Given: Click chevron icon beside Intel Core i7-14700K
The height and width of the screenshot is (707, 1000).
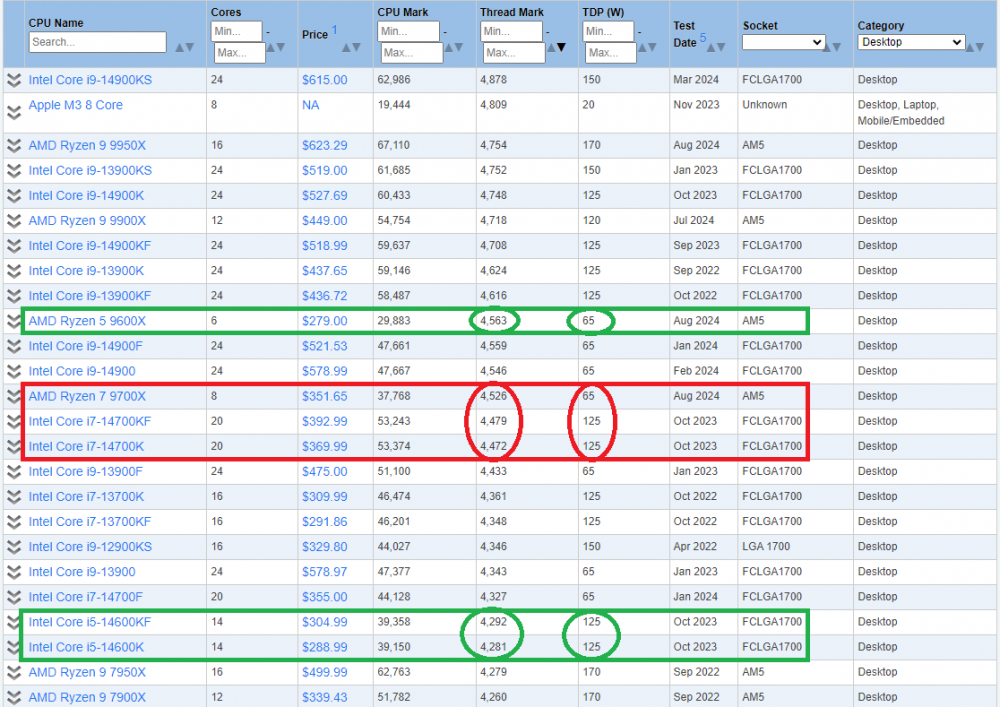Looking at the screenshot, I should tap(14, 446).
